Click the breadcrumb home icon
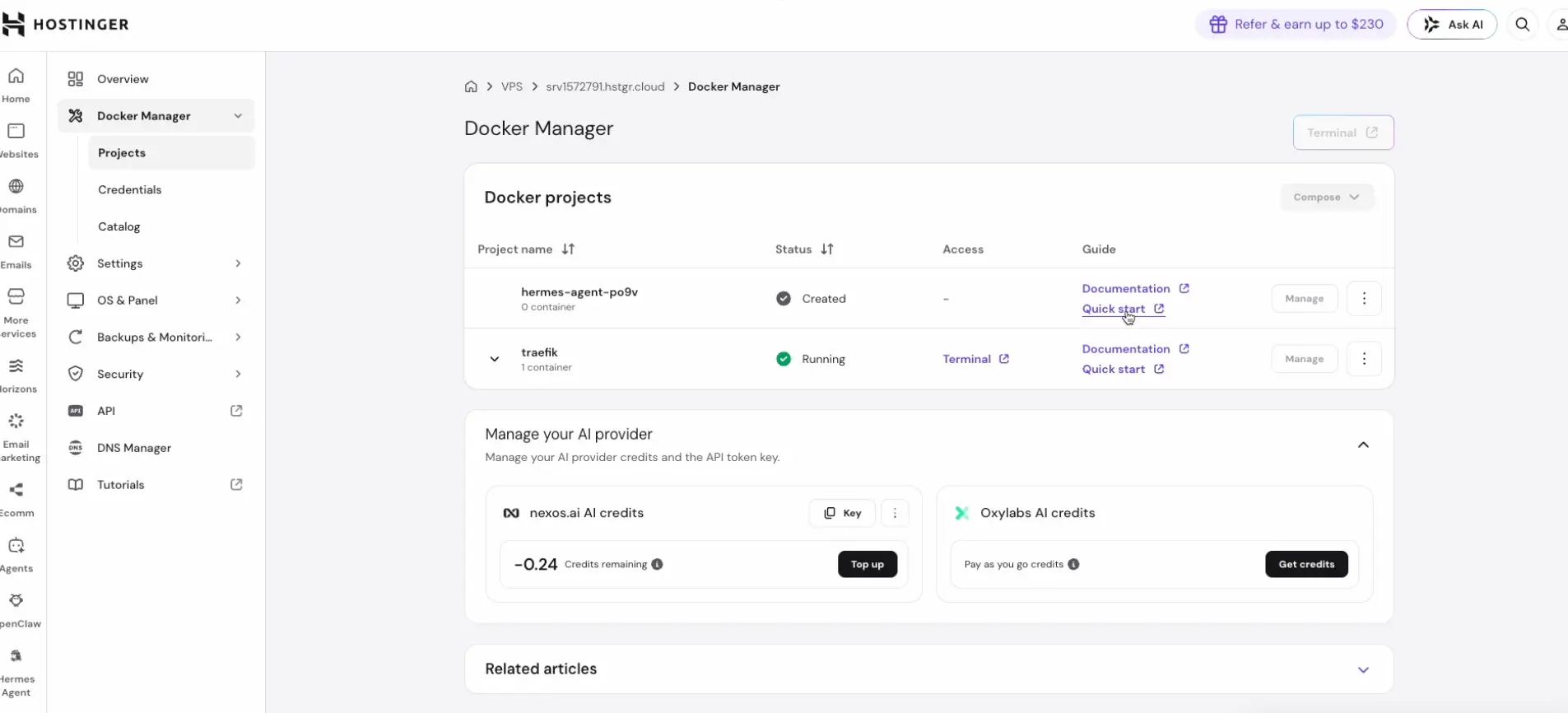Viewport: 1568px width, 713px height. coord(471,86)
